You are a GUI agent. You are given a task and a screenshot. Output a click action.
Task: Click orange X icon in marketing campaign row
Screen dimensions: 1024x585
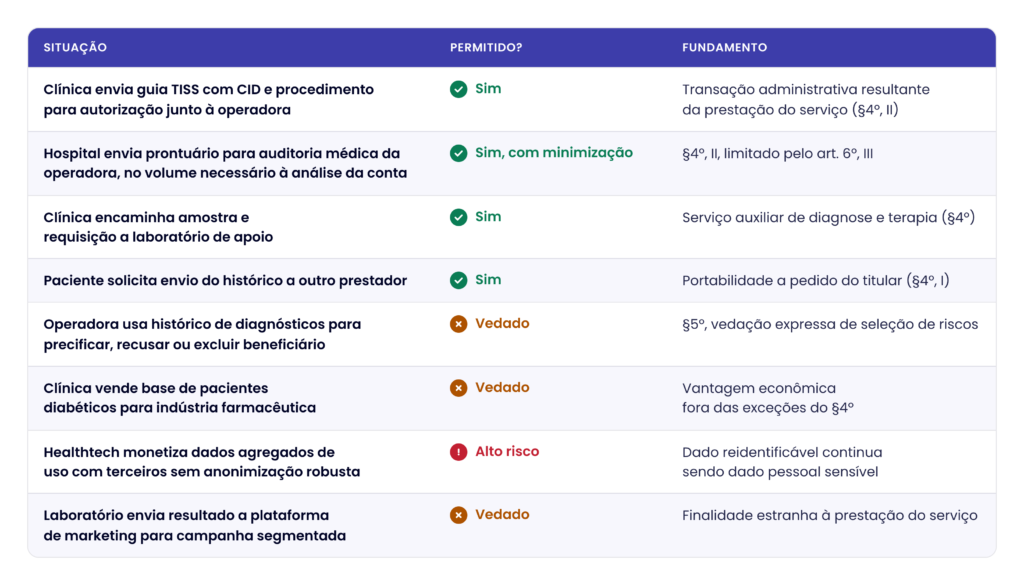pos(458,515)
